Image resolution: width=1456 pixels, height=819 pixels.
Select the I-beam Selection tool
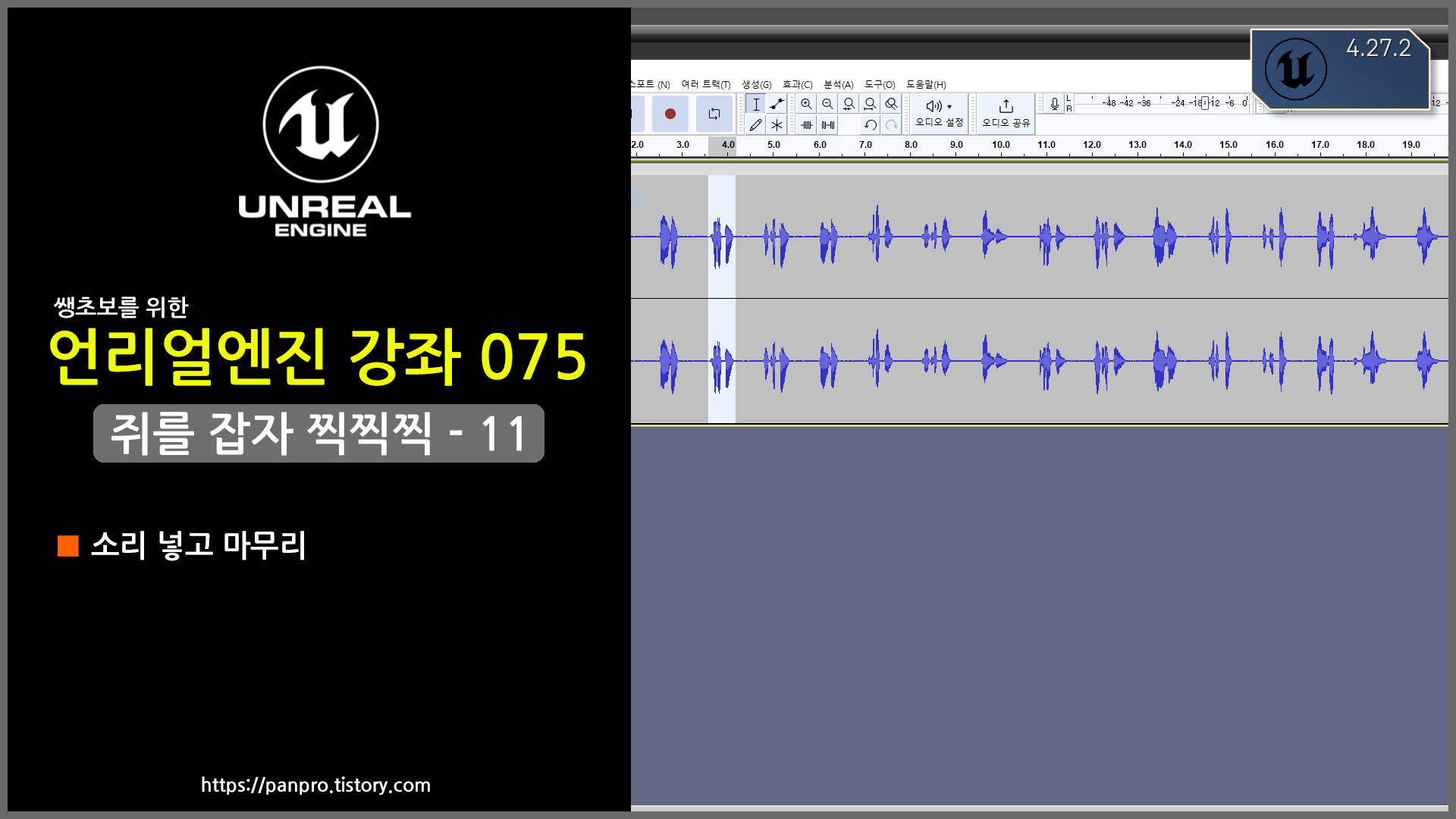pyautogui.click(x=756, y=105)
